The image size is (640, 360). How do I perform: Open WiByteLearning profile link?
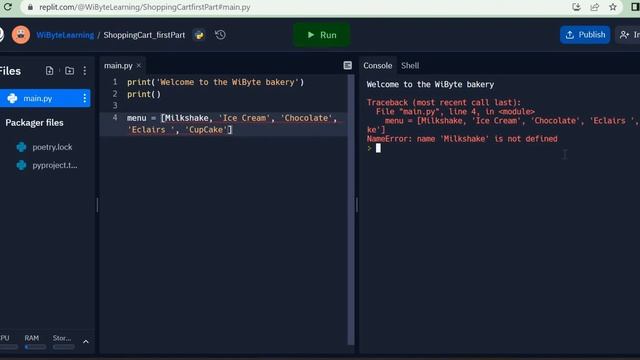click(65, 35)
